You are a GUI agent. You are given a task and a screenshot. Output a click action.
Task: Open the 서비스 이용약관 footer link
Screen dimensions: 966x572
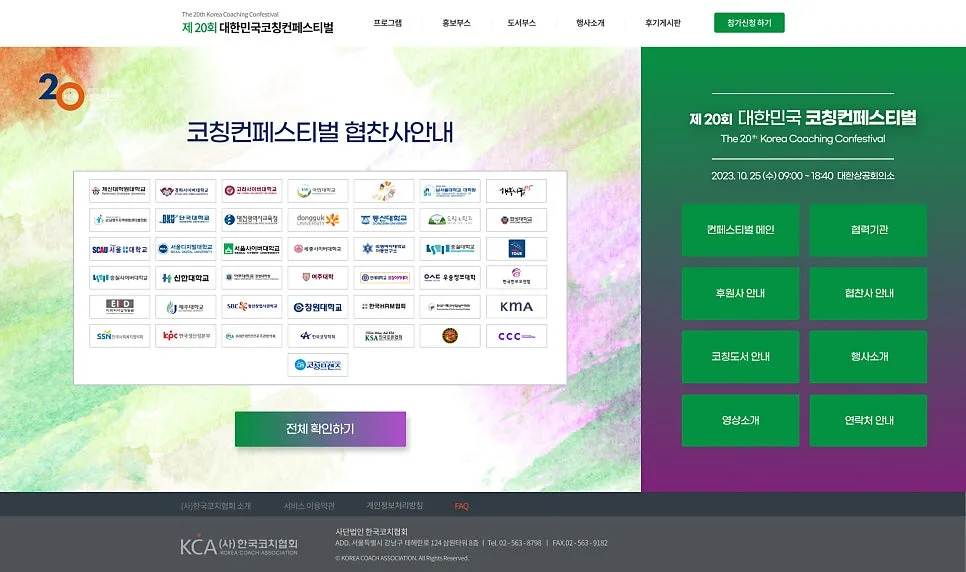click(x=309, y=506)
